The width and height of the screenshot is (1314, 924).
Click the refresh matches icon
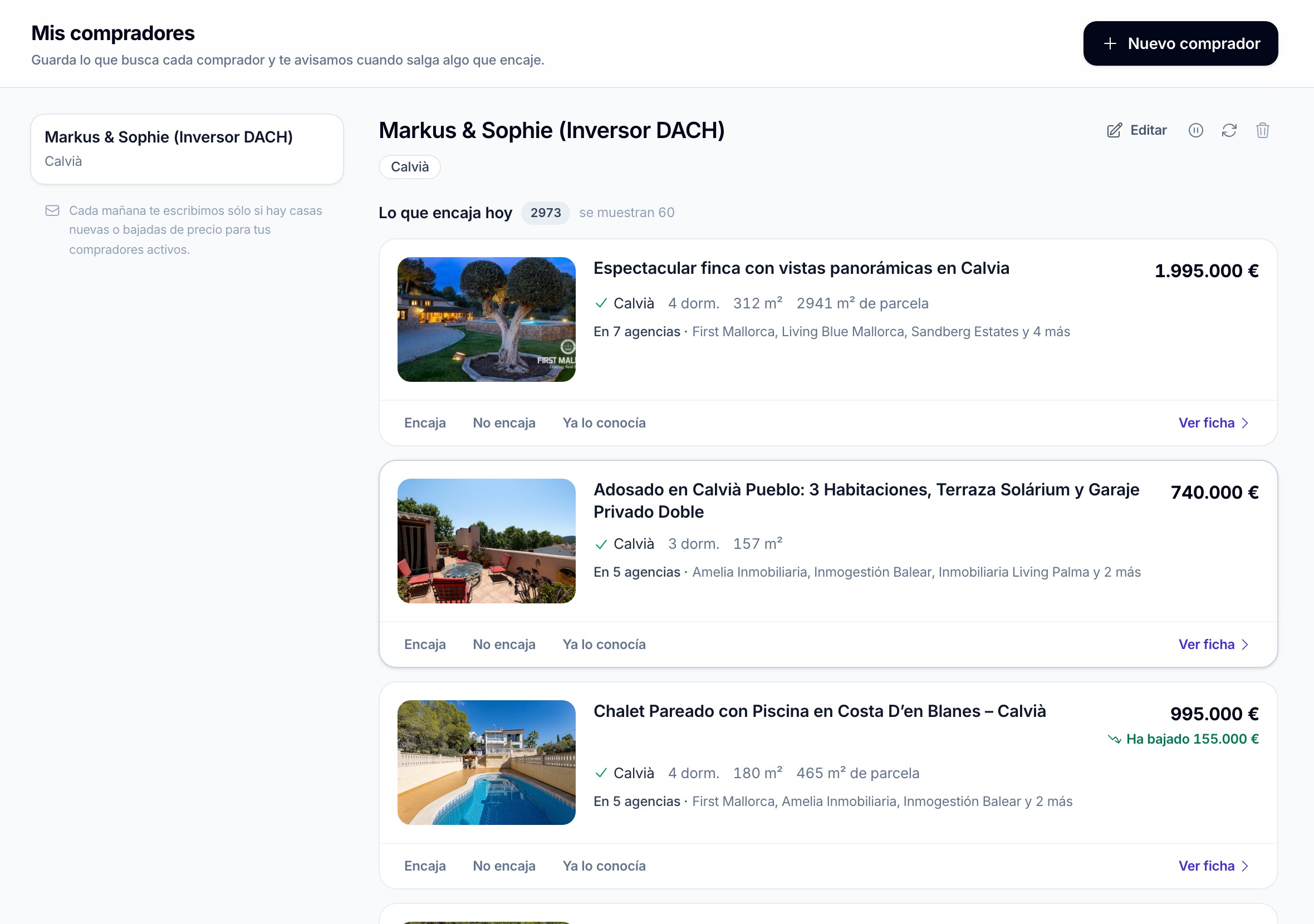(1229, 130)
